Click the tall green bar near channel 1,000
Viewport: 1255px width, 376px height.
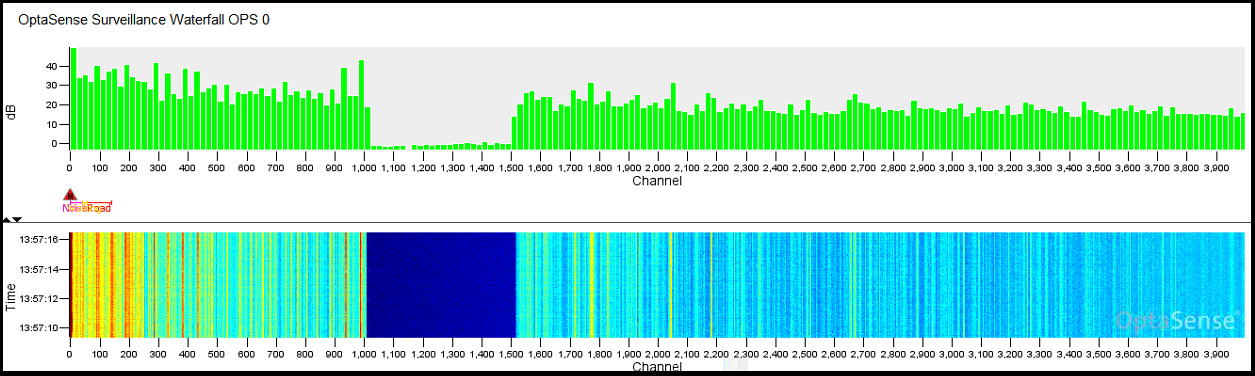pyautogui.click(x=361, y=104)
